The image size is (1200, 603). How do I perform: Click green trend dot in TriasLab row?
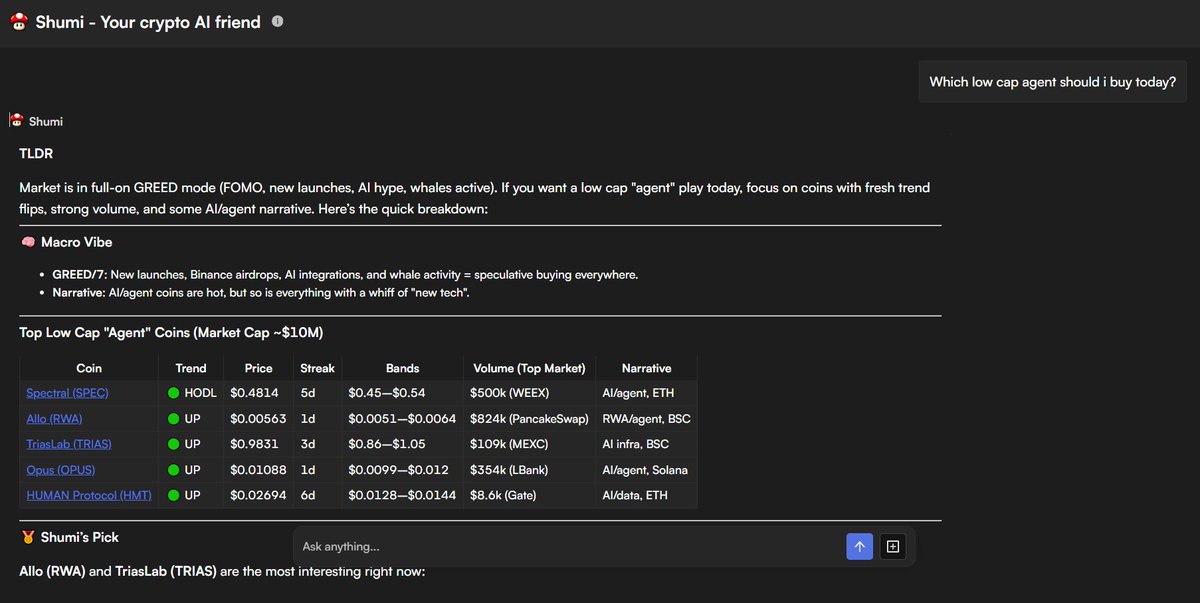173,444
